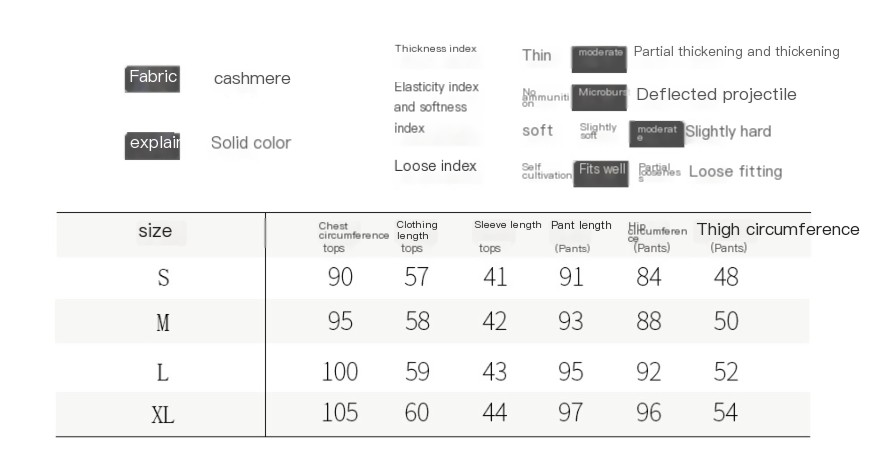Click the Thigh circumference column header
This screenshot has width=880, height=464.
point(778,229)
